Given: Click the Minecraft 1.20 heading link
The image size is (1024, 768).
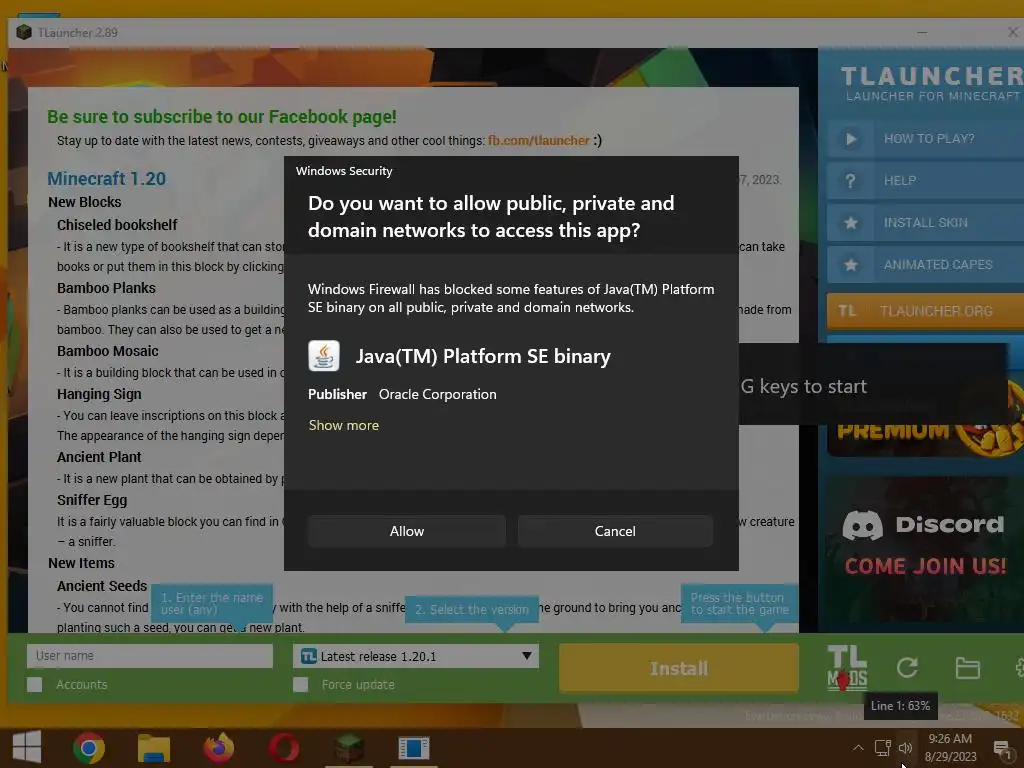Looking at the screenshot, I should (x=106, y=178).
